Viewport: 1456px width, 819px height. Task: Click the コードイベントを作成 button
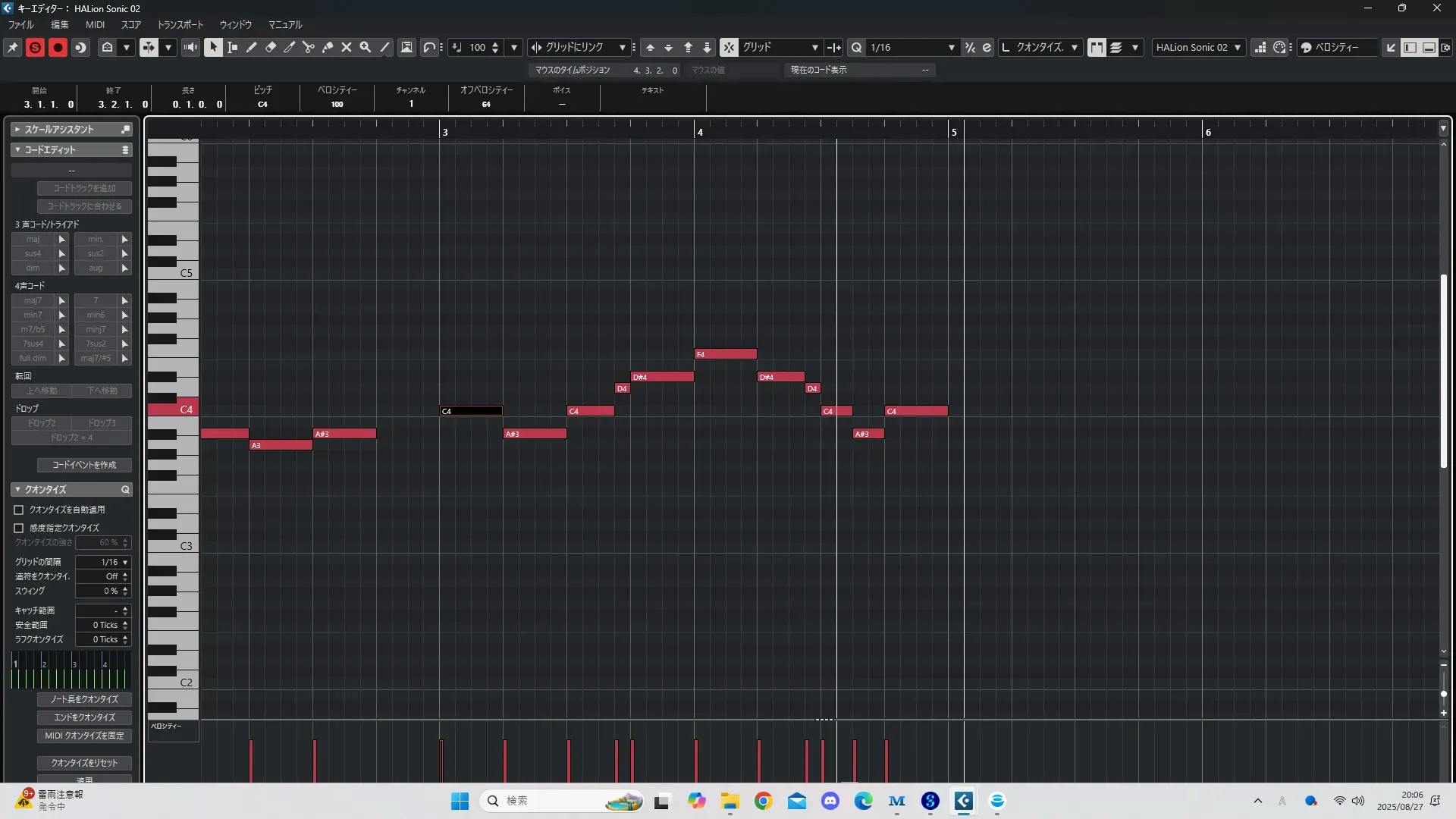[84, 465]
